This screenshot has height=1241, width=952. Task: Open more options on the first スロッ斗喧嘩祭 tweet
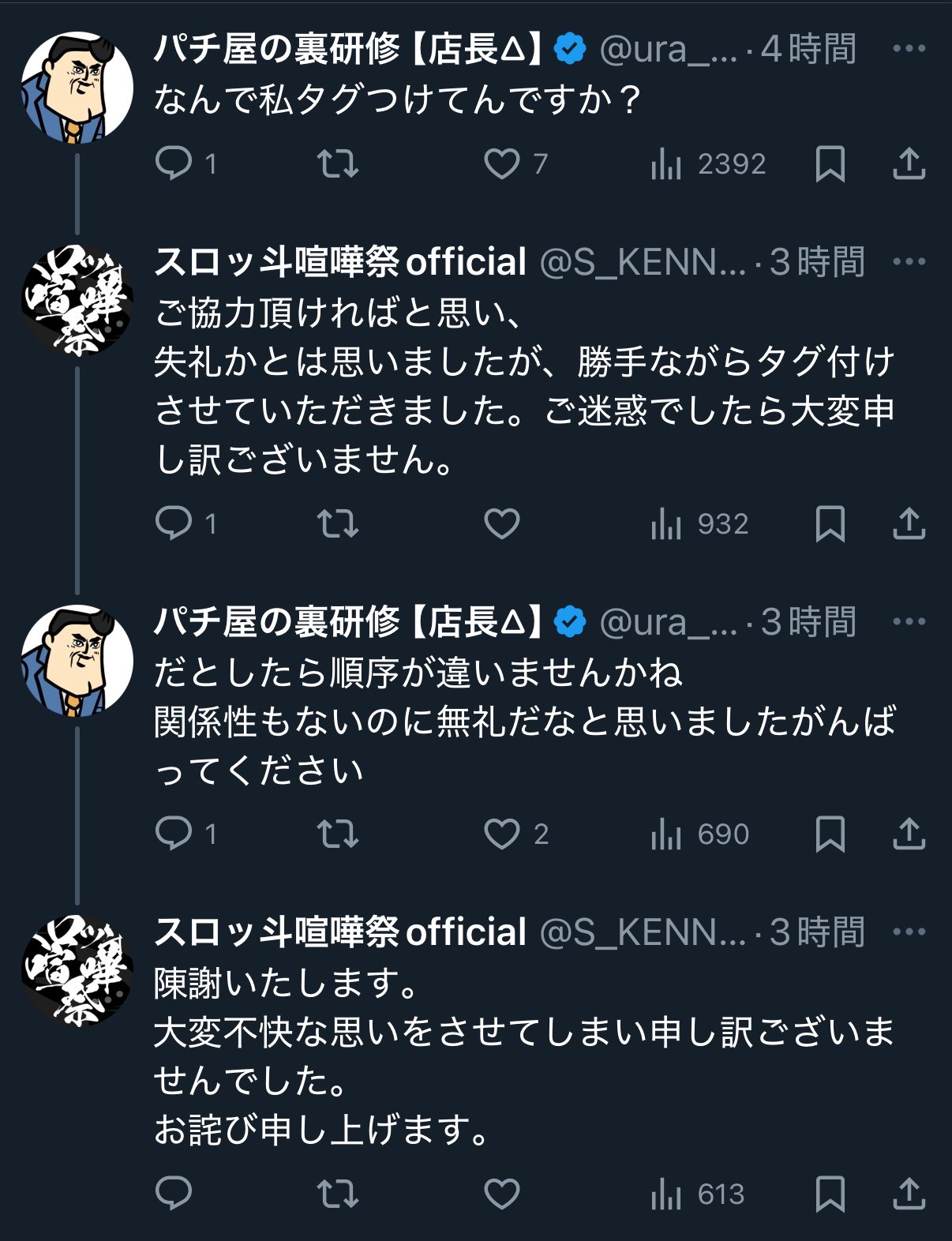tap(909, 262)
